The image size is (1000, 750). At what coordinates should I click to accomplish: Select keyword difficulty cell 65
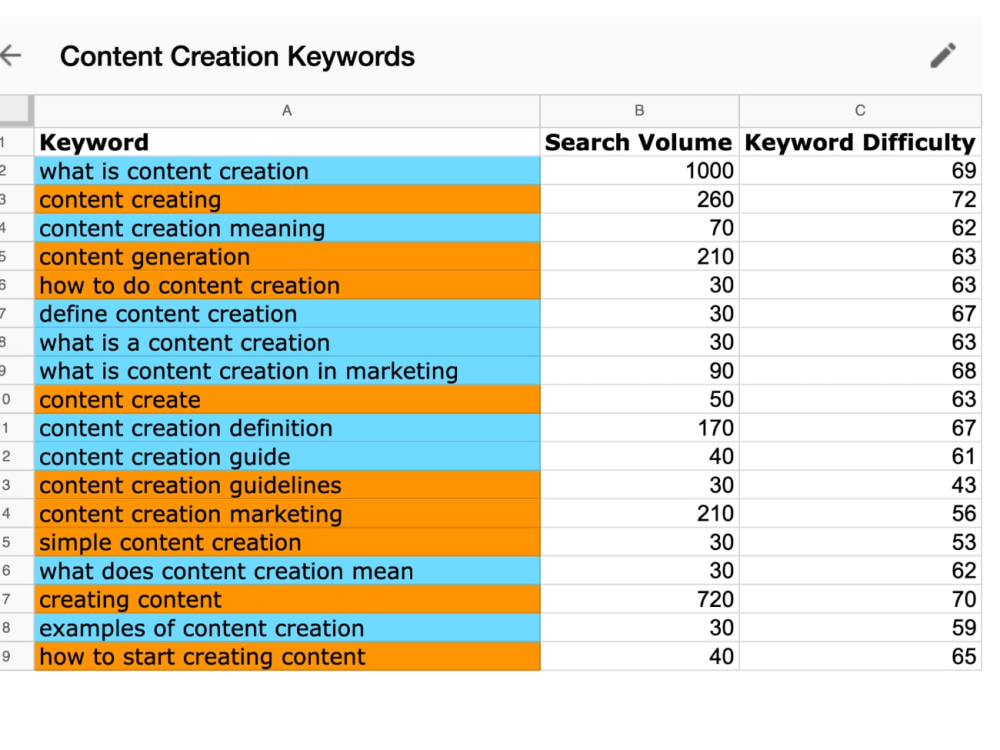(860, 656)
